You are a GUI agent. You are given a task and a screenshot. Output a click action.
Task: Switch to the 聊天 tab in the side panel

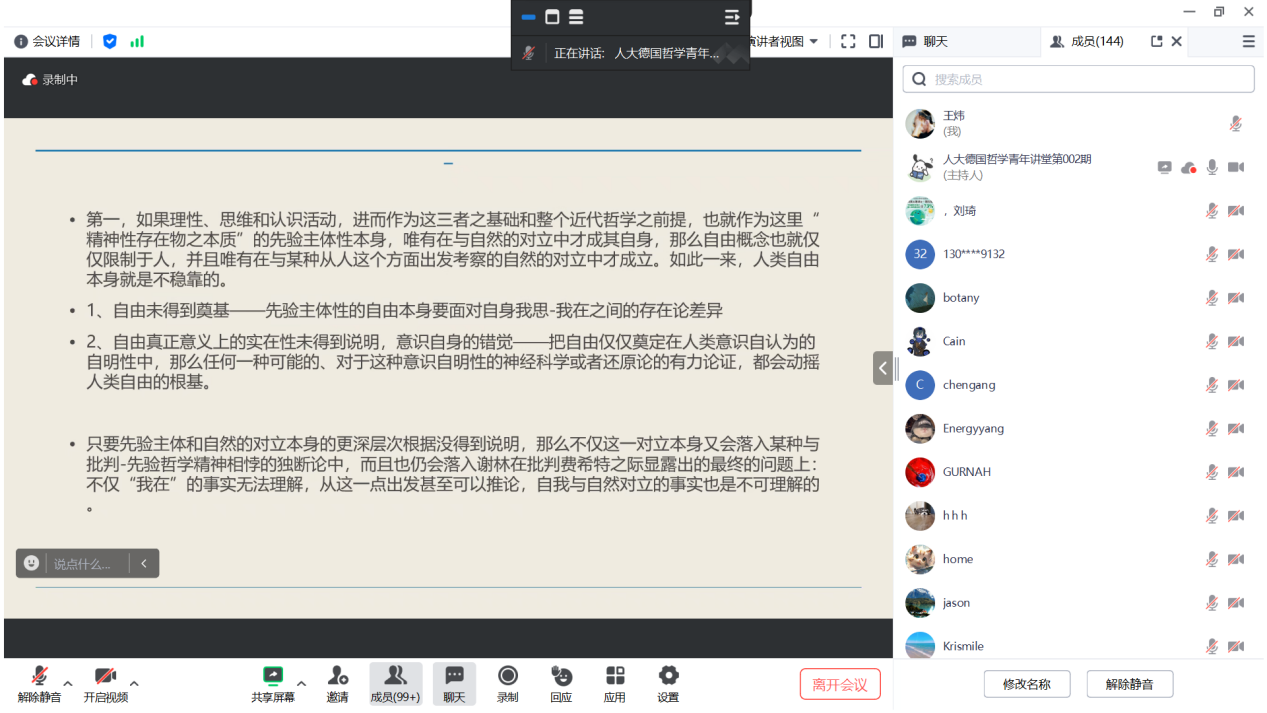tap(926, 41)
